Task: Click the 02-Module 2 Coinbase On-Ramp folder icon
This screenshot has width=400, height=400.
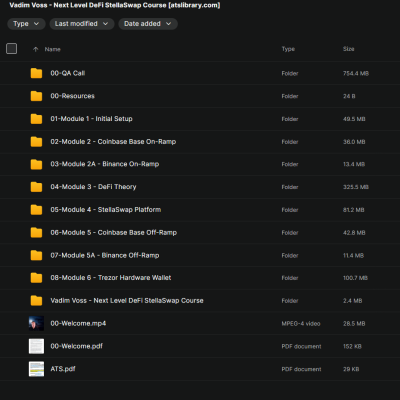Action: coord(36,142)
